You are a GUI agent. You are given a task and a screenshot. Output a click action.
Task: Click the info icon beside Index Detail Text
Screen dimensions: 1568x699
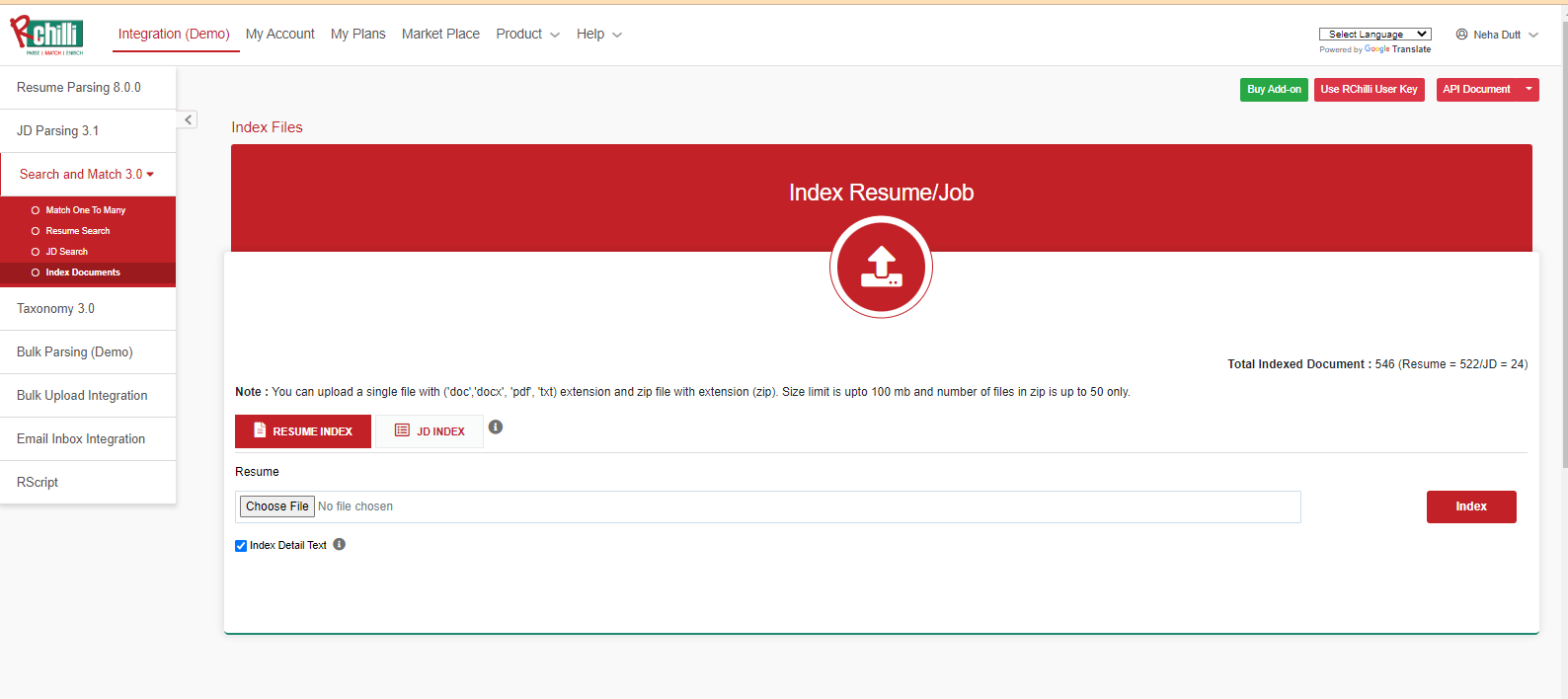point(339,544)
